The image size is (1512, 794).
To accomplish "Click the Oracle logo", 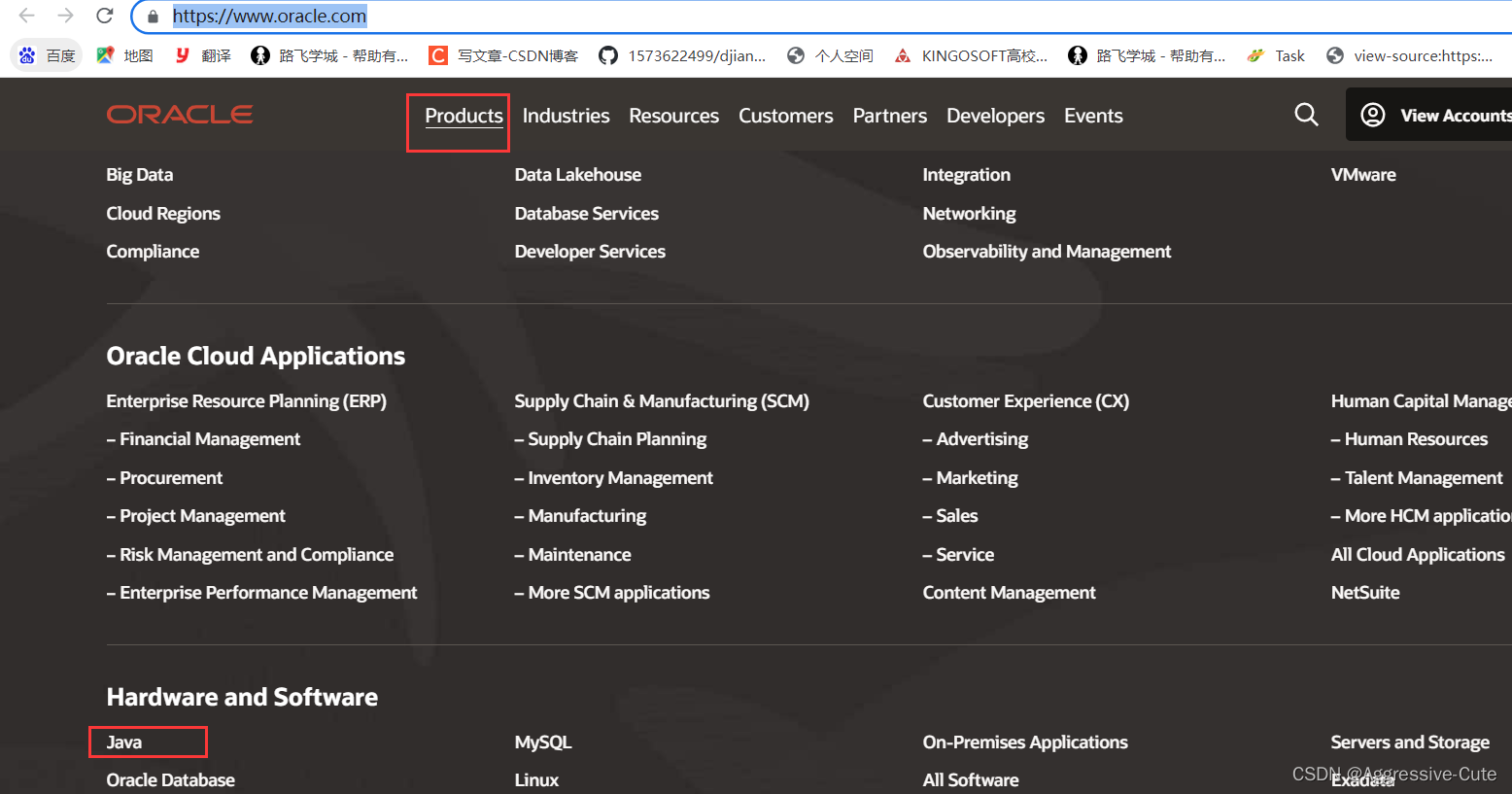I will point(180,115).
